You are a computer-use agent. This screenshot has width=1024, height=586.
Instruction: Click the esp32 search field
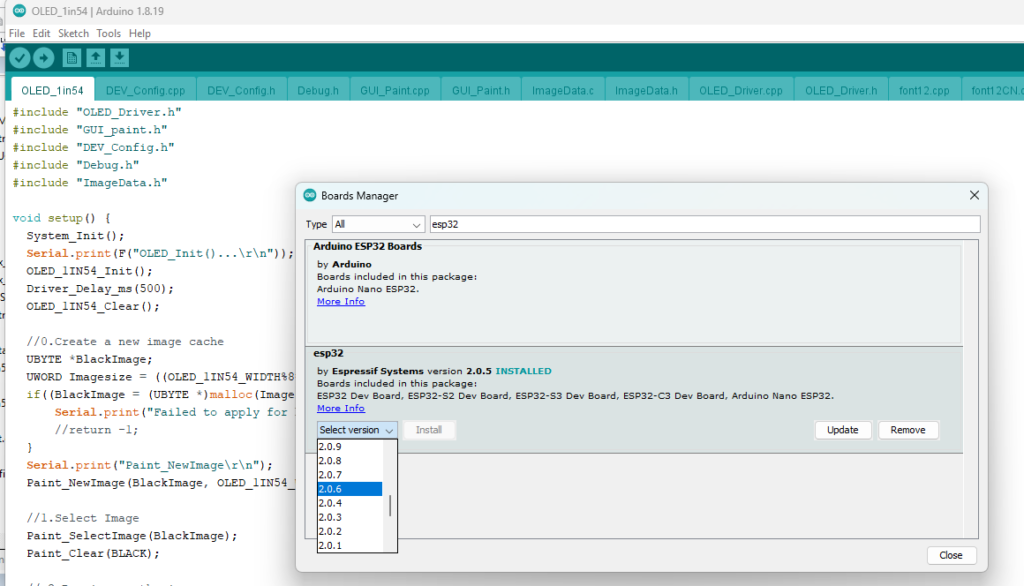coord(705,224)
